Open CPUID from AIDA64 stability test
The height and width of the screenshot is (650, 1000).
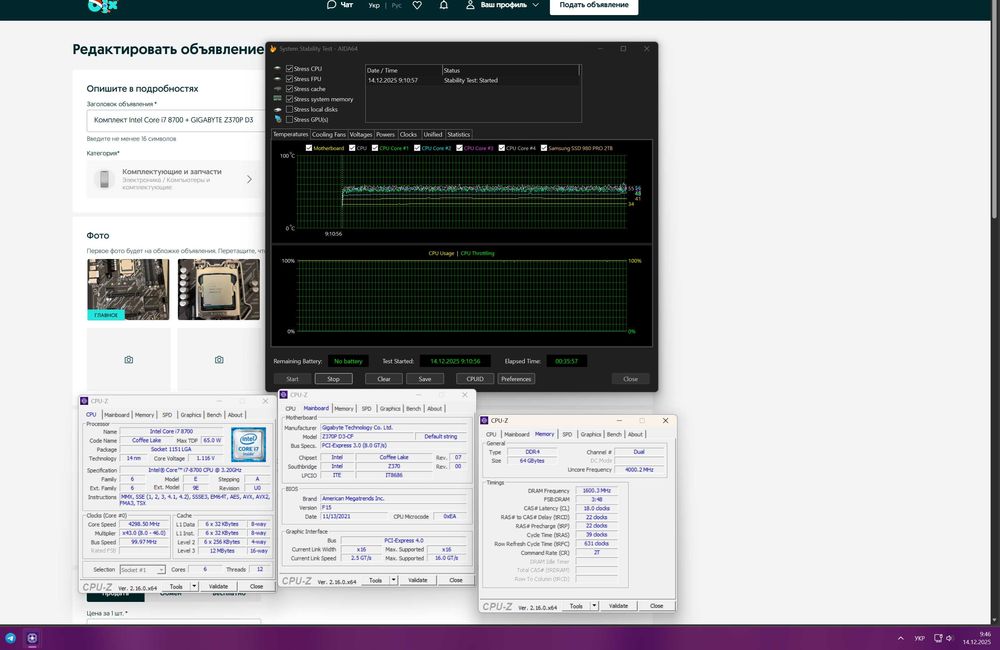click(475, 379)
